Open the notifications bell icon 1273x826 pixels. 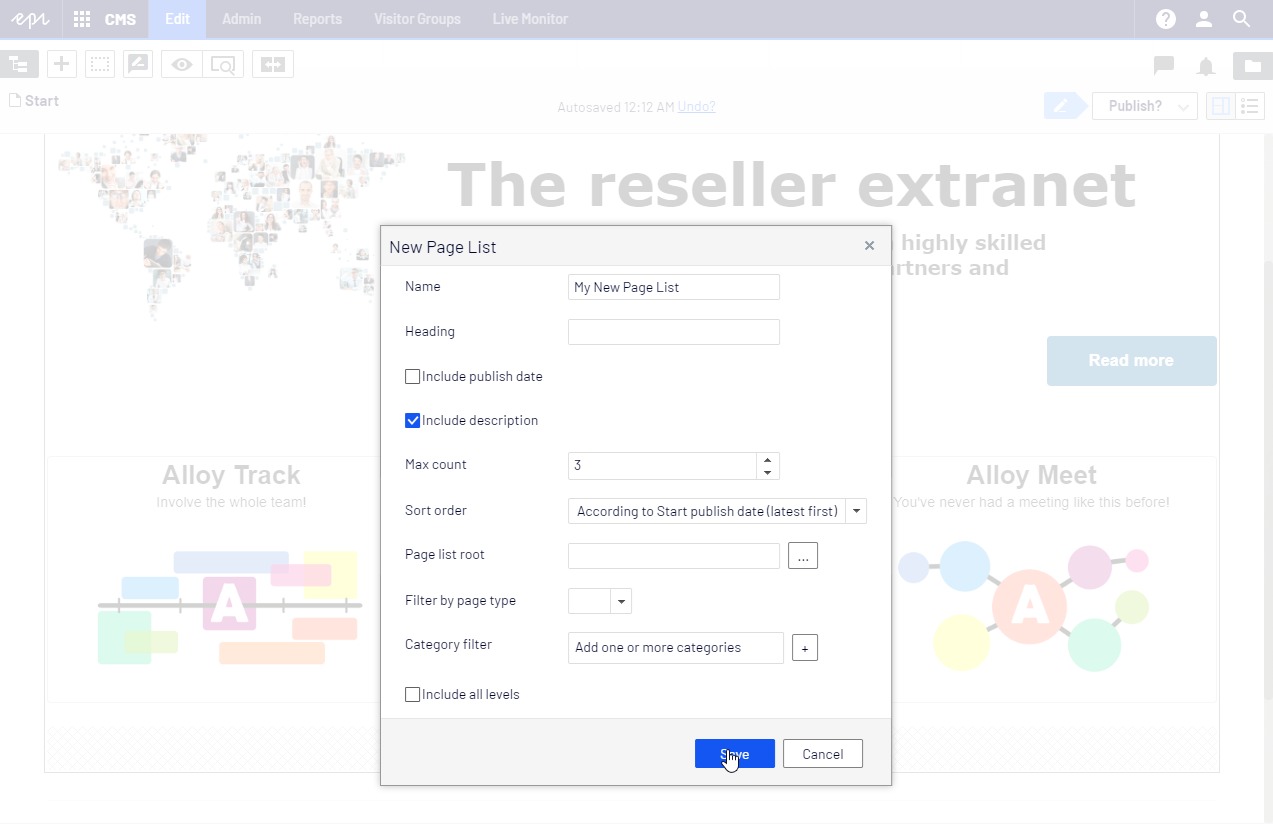(x=1206, y=67)
